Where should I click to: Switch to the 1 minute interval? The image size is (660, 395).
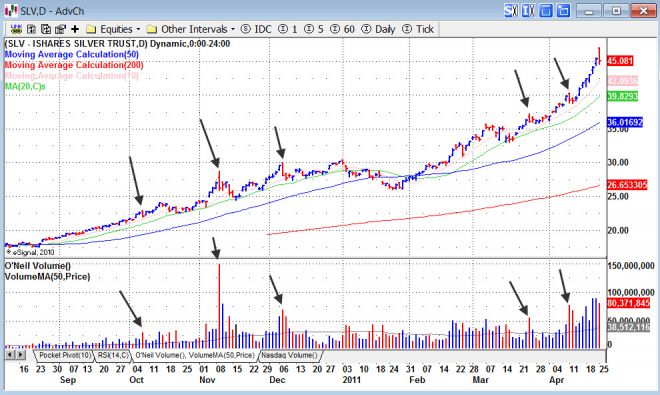pos(288,29)
